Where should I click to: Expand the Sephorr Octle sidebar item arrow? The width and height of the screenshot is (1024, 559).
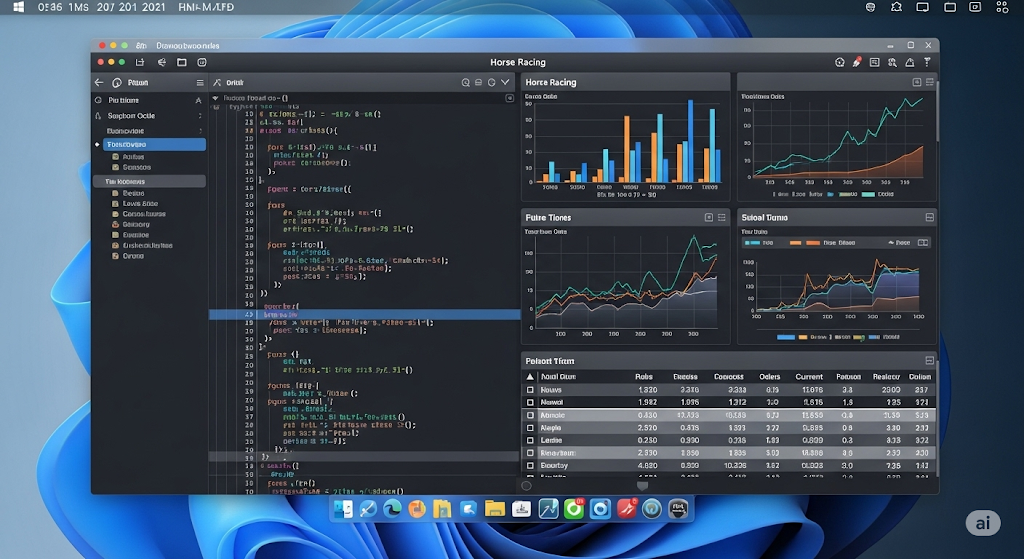coord(199,116)
